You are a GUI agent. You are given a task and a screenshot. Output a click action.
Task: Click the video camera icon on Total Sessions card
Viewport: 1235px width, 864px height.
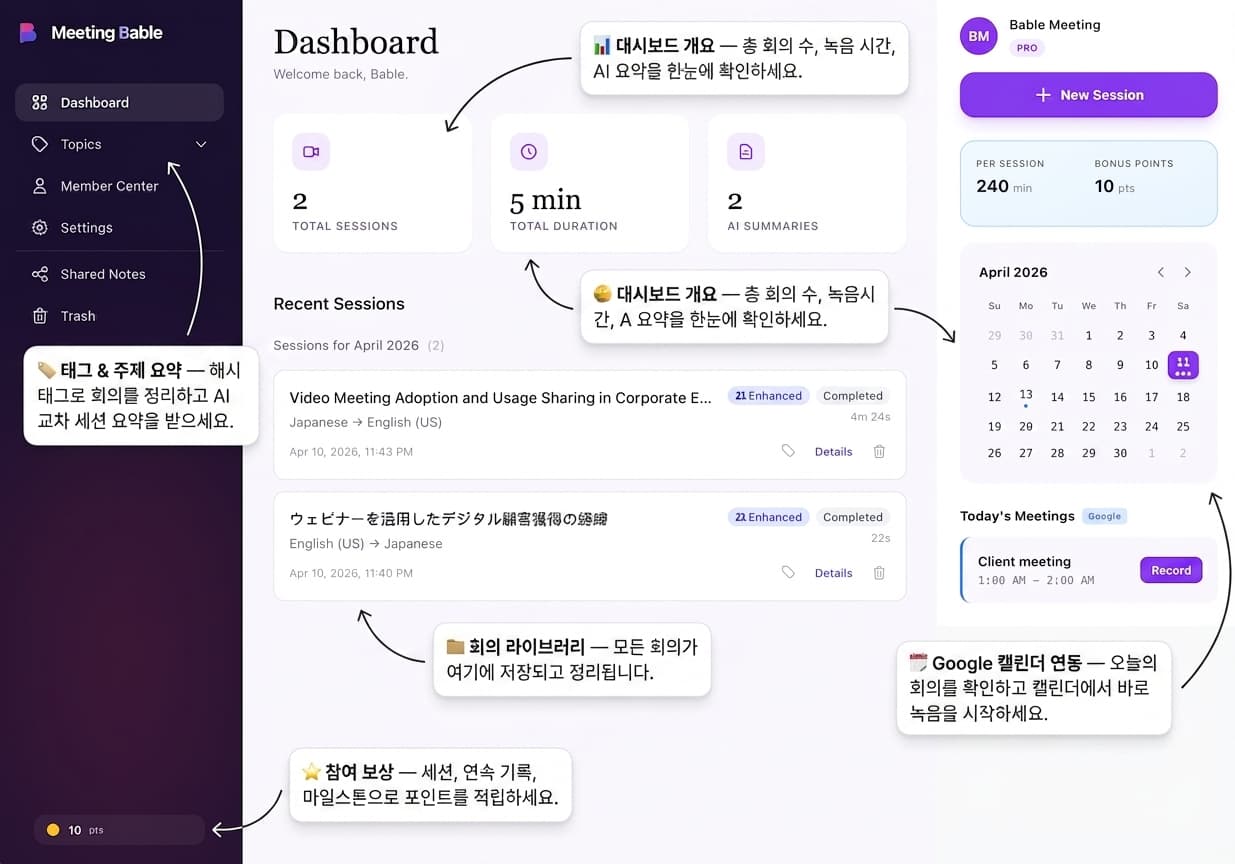pyautogui.click(x=310, y=151)
